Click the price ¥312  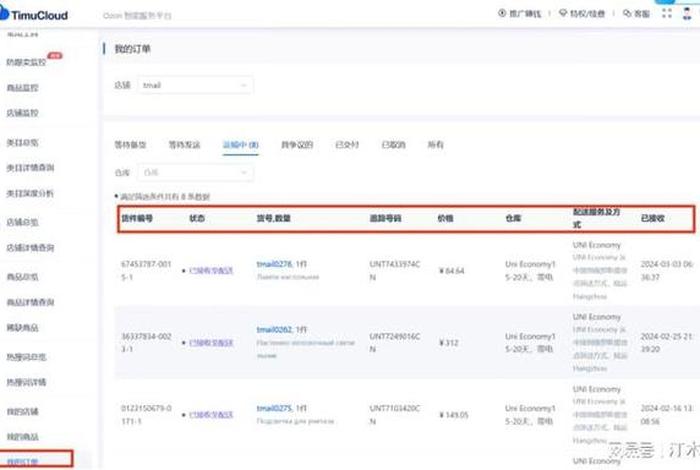coord(448,343)
